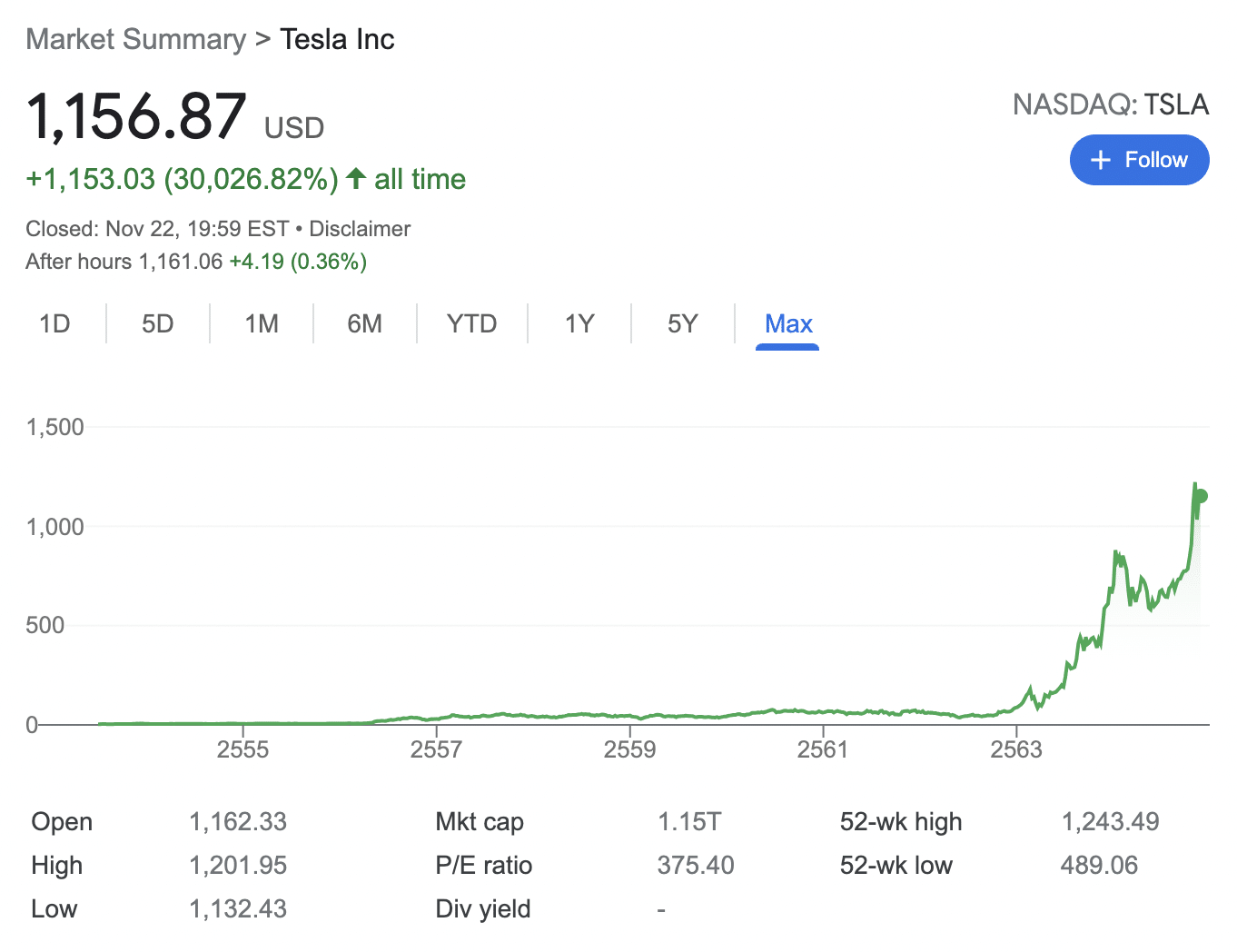
Task: Open the YTD range tab
Action: pyautogui.click(x=471, y=323)
